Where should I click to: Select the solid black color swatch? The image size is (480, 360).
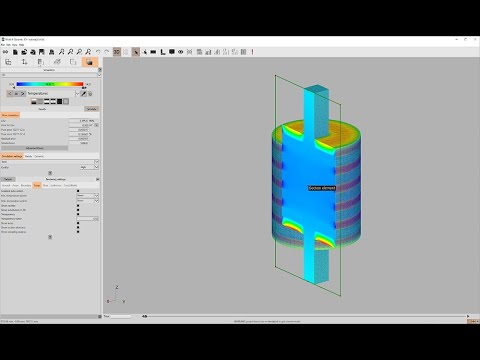point(59,101)
